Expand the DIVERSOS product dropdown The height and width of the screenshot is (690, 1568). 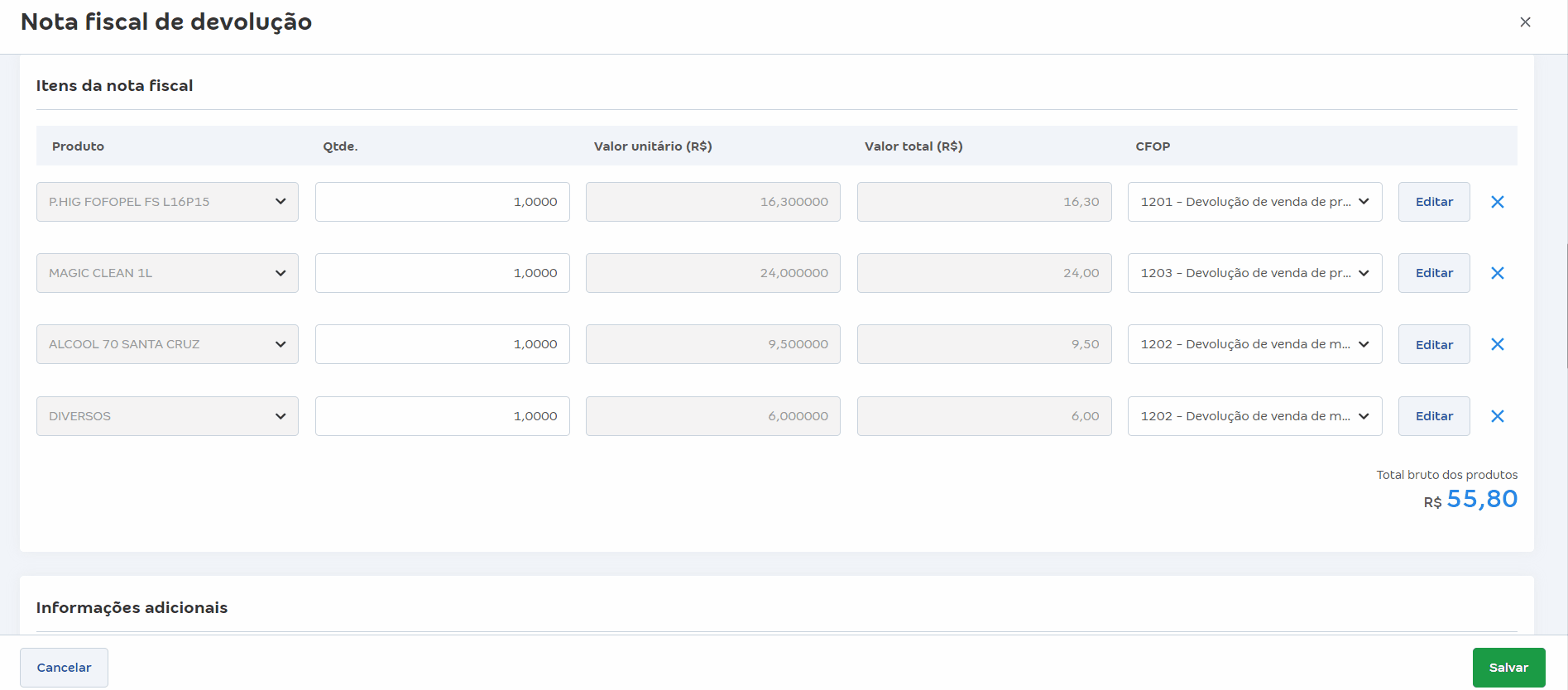pyautogui.click(x=167, y=416)
